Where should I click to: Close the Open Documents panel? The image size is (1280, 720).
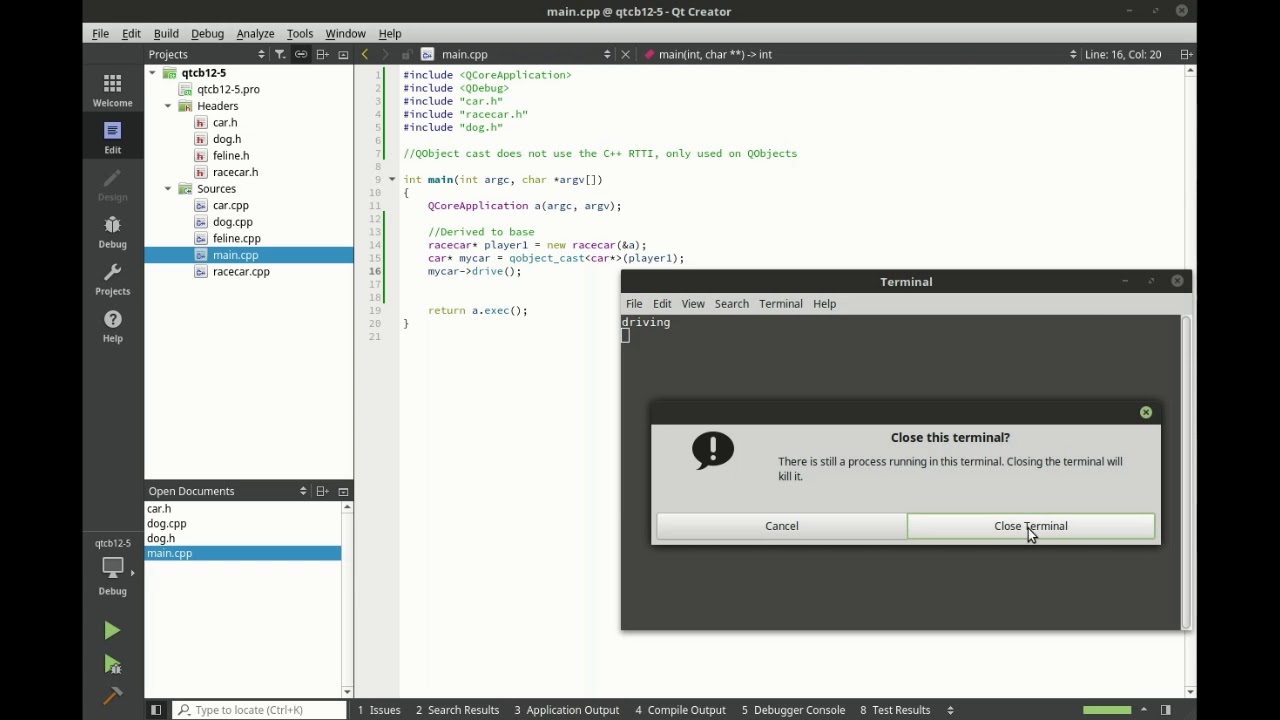(343, 491)
